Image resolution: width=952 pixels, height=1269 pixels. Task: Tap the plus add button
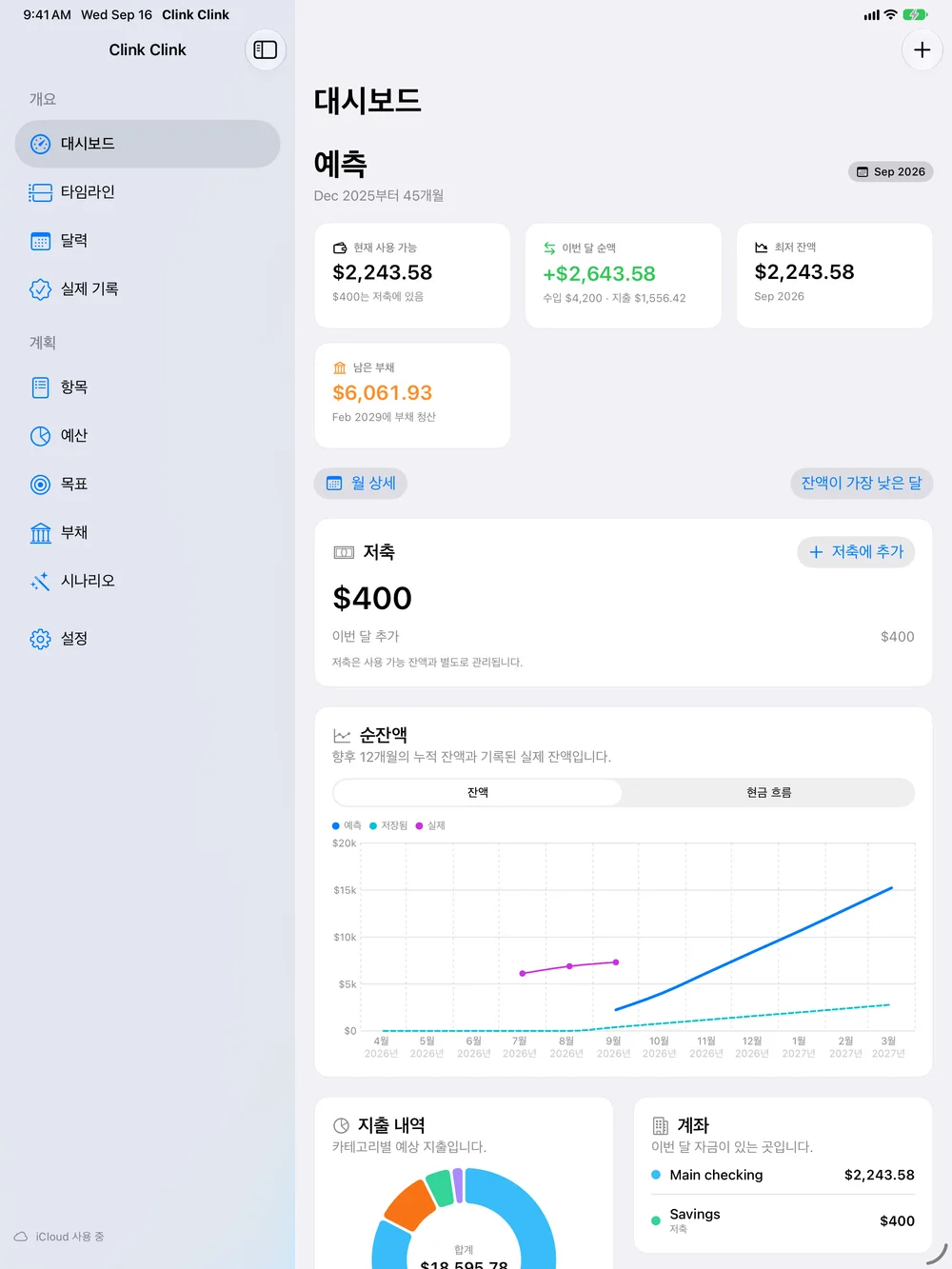pyautogui.click(x=922, y=50)
